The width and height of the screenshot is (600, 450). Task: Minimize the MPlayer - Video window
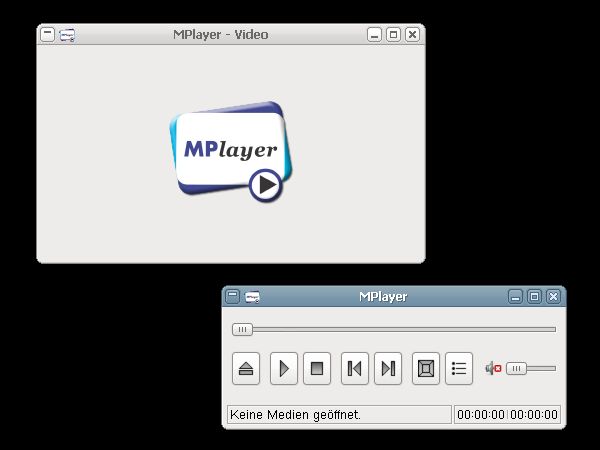[374, 35]
